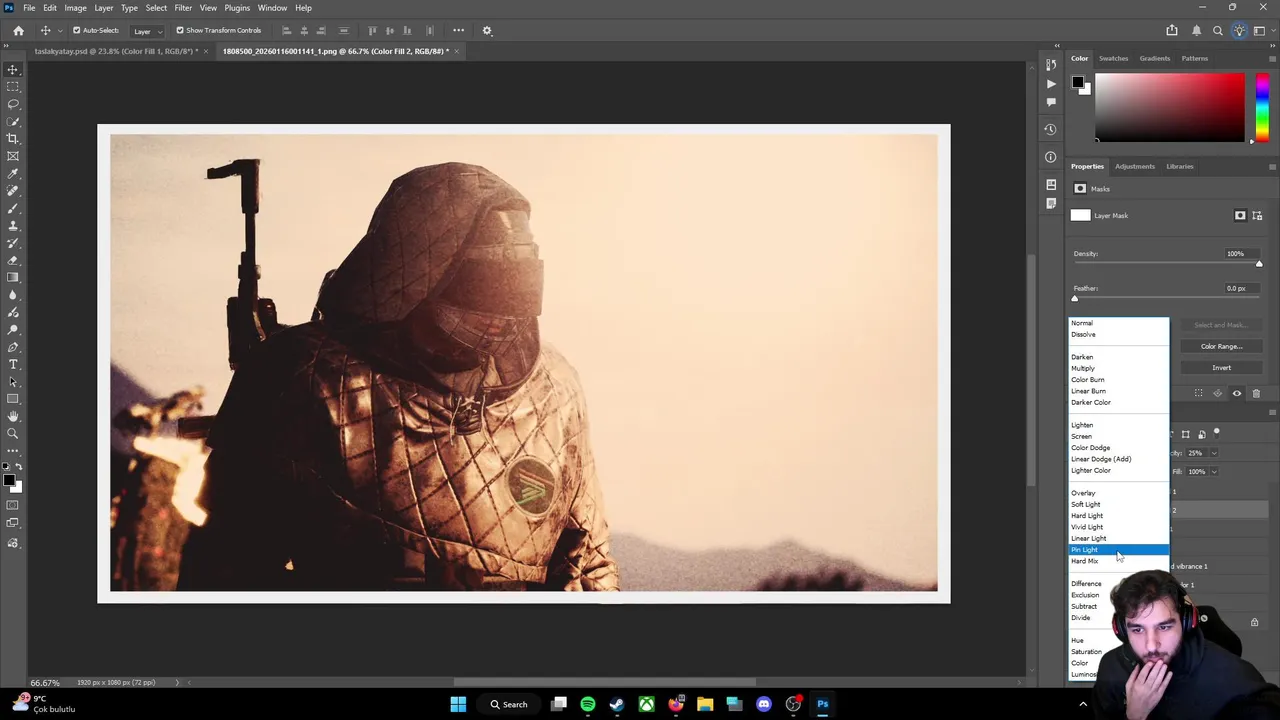The image size is (1280, 720).
Task: Open layer opacity 25% dropdown arrow
Action: [1214, 453]
